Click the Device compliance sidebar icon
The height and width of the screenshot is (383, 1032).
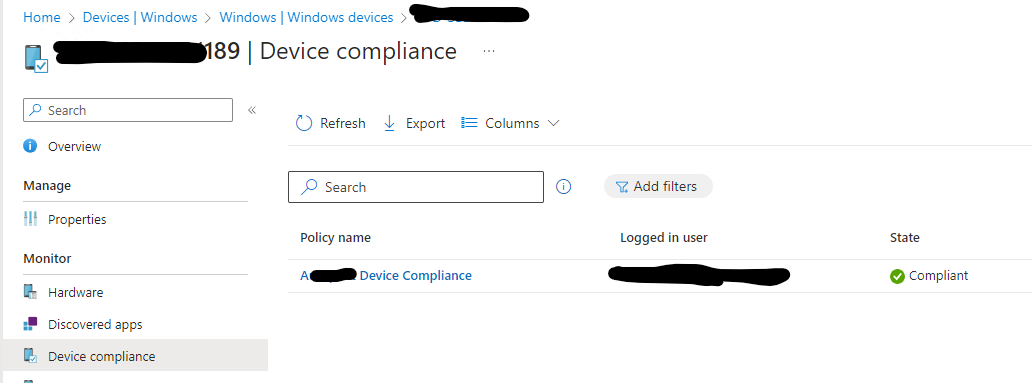[x=30, y=355]
